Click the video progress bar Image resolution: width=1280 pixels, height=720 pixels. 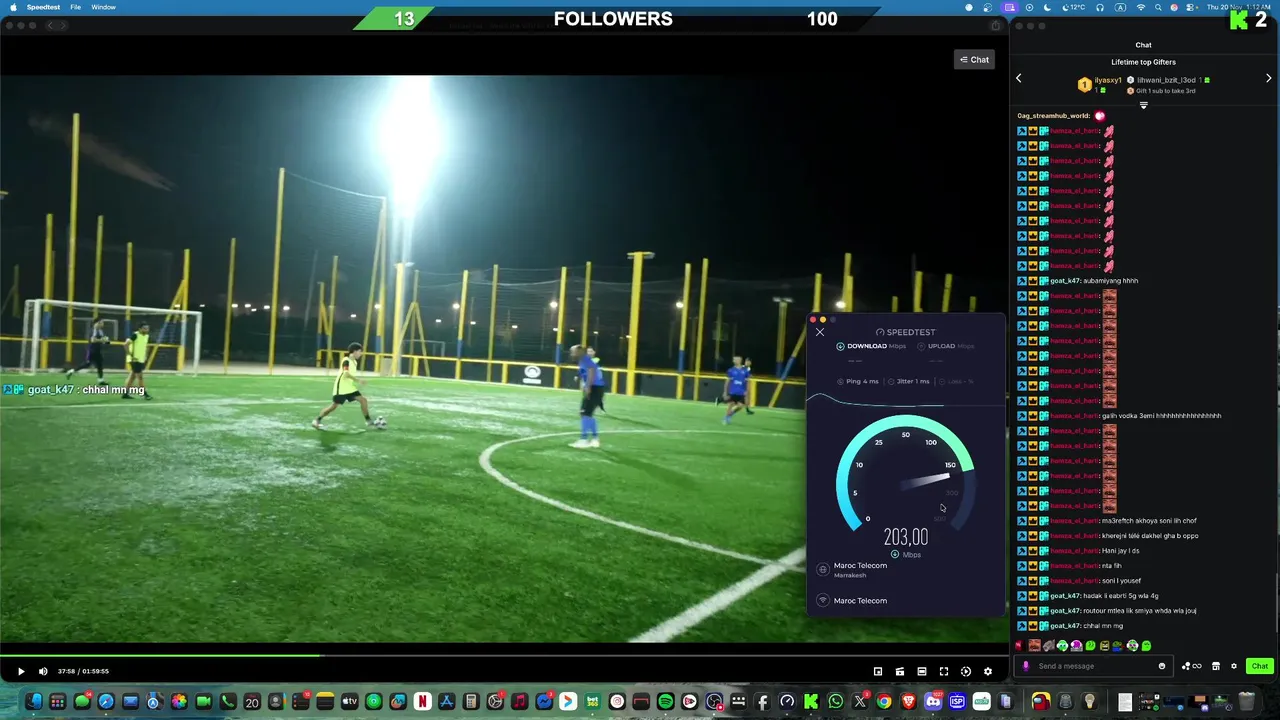click(504, 656)
